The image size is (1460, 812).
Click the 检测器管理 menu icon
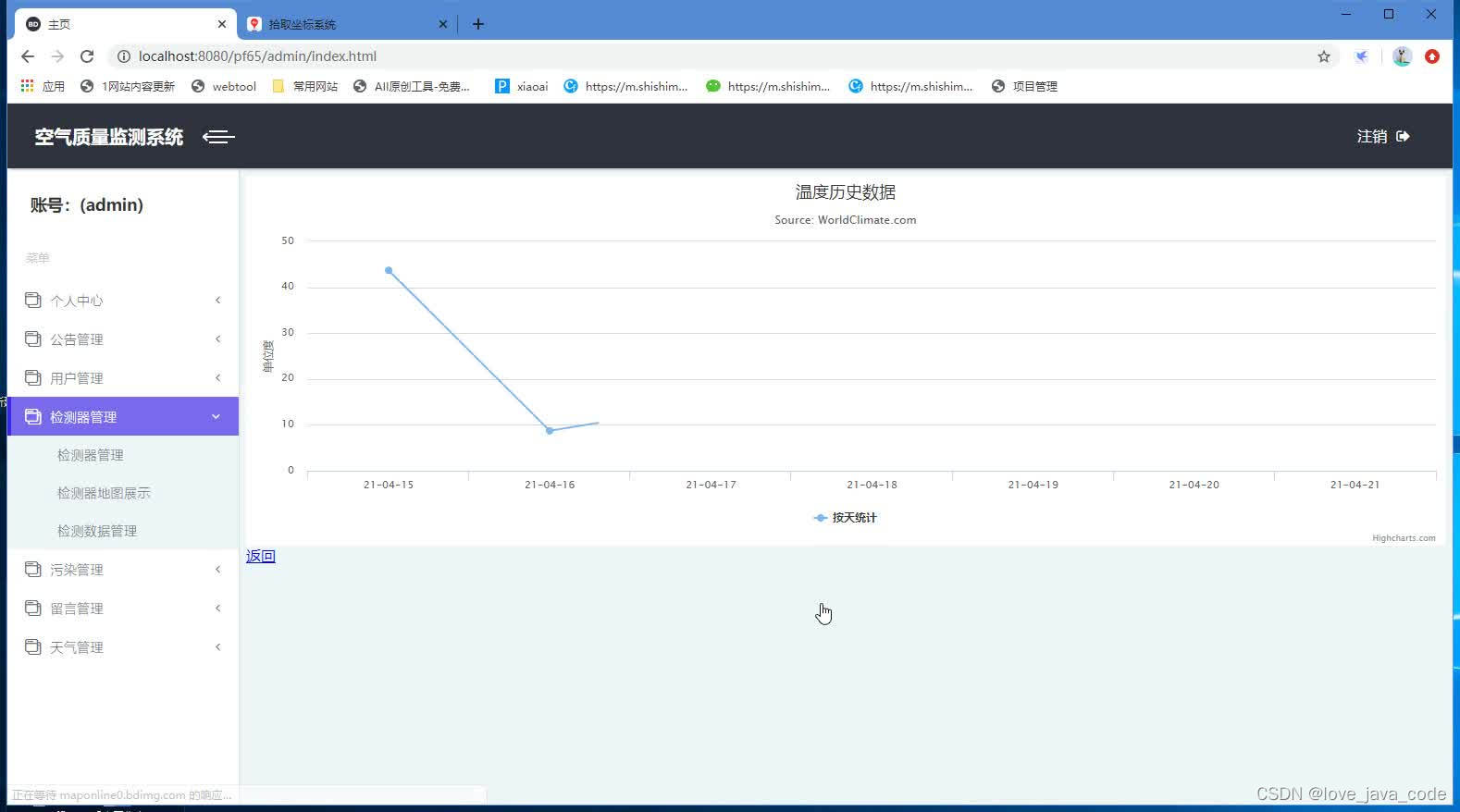pos(33,416)
